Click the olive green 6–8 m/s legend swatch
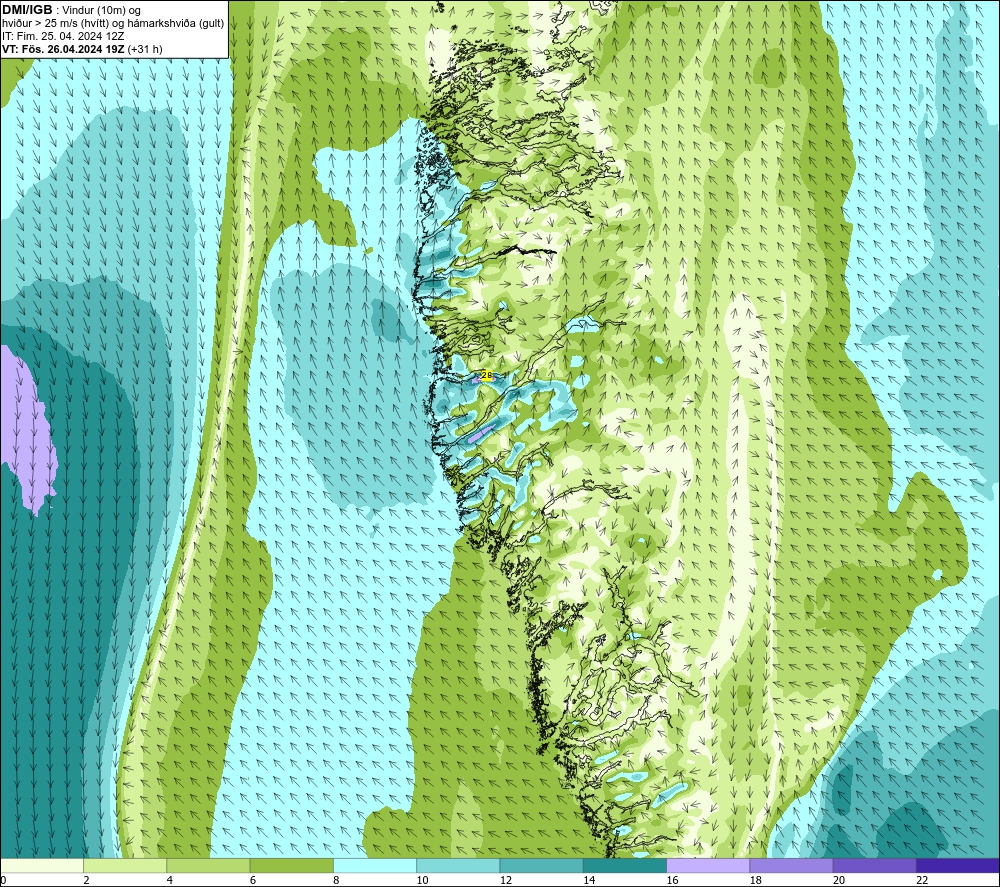This screenshot has height=887, width=1000. coord(291,865)
